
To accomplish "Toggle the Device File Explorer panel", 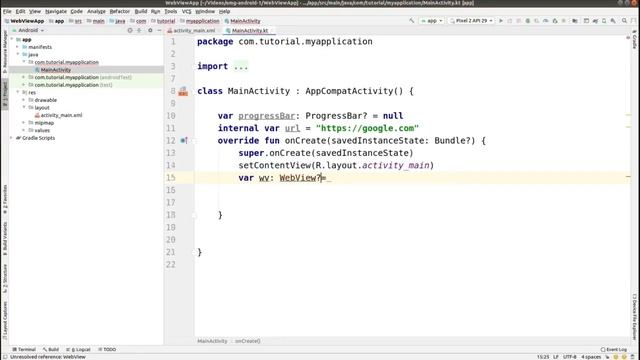I will [x=635, y=317].
